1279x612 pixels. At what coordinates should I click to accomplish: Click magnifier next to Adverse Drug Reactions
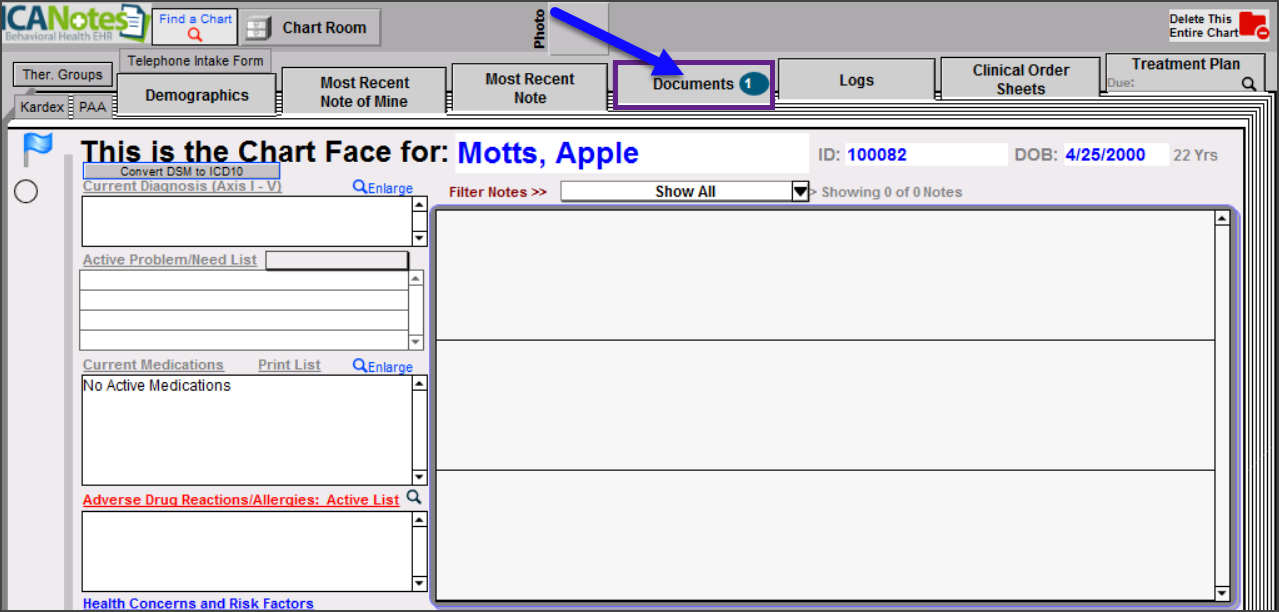414,498
